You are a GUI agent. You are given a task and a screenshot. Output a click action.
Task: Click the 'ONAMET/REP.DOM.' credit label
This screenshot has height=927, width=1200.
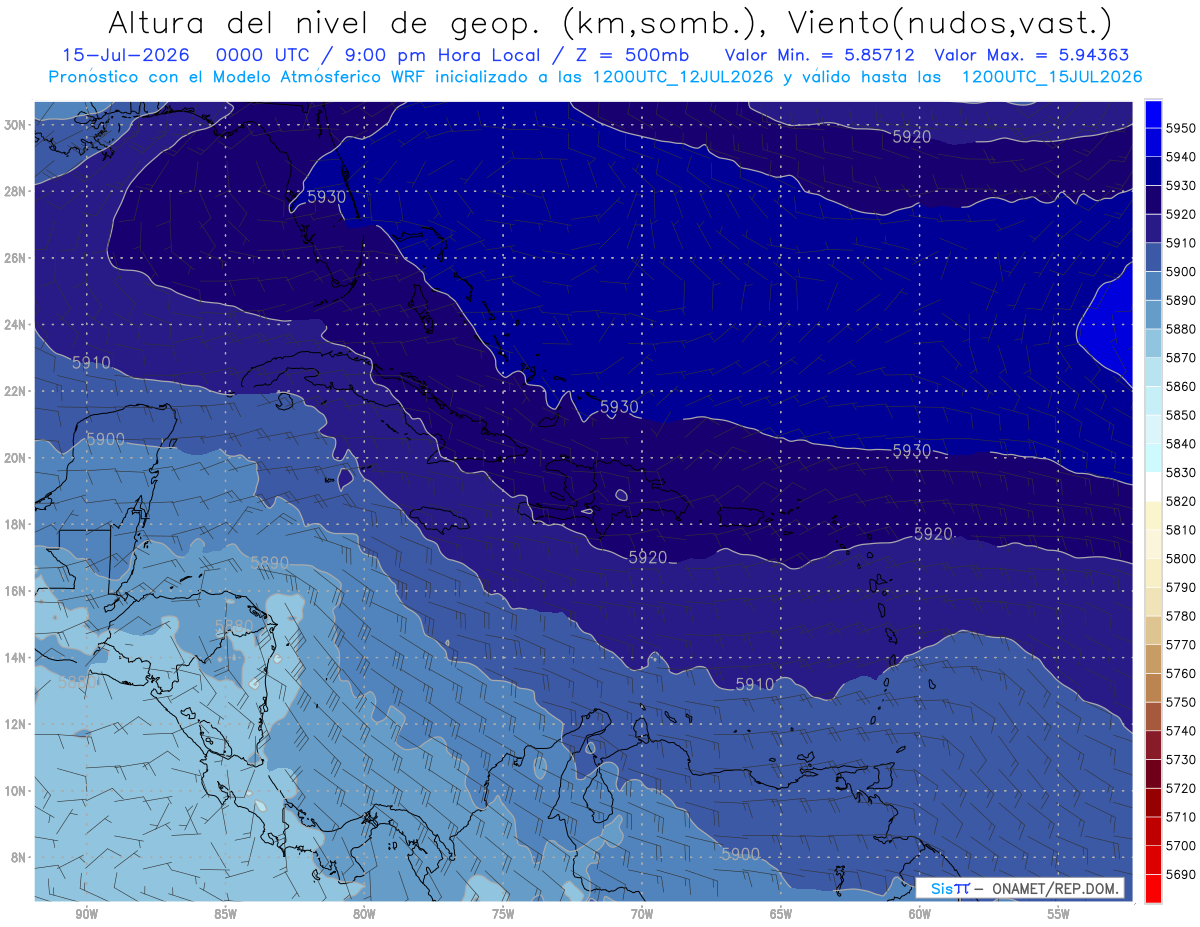[1055, 888]
